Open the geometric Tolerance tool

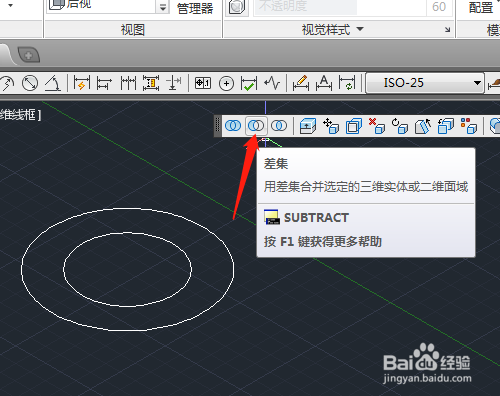(203, 83)
